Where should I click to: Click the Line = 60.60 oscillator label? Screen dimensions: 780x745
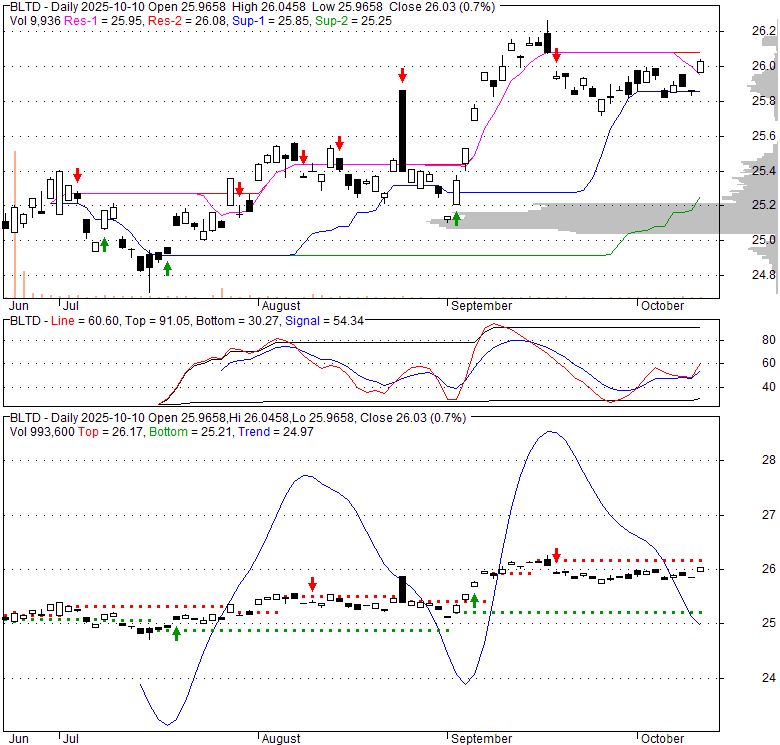click(85, 321)
